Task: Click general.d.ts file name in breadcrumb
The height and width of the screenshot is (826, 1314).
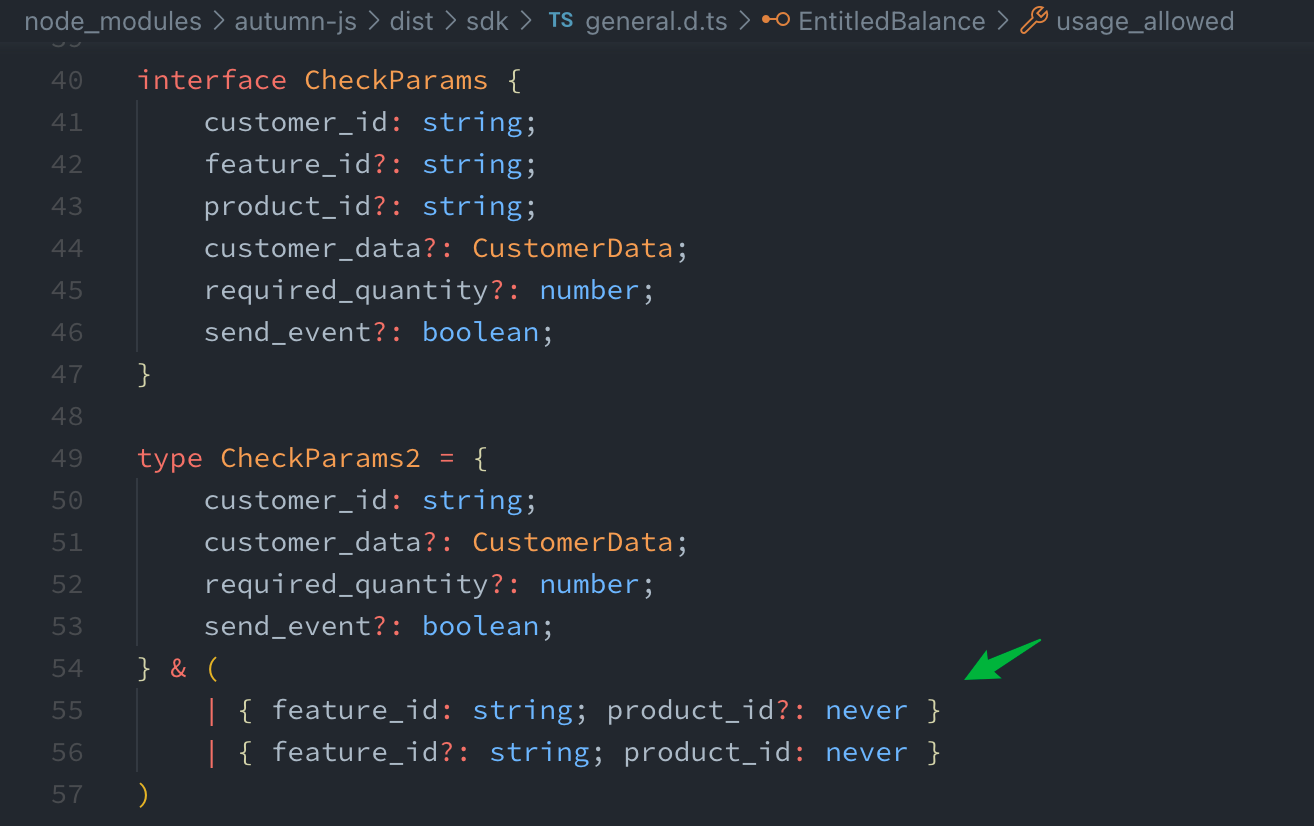Action: (x=656, y=21)
